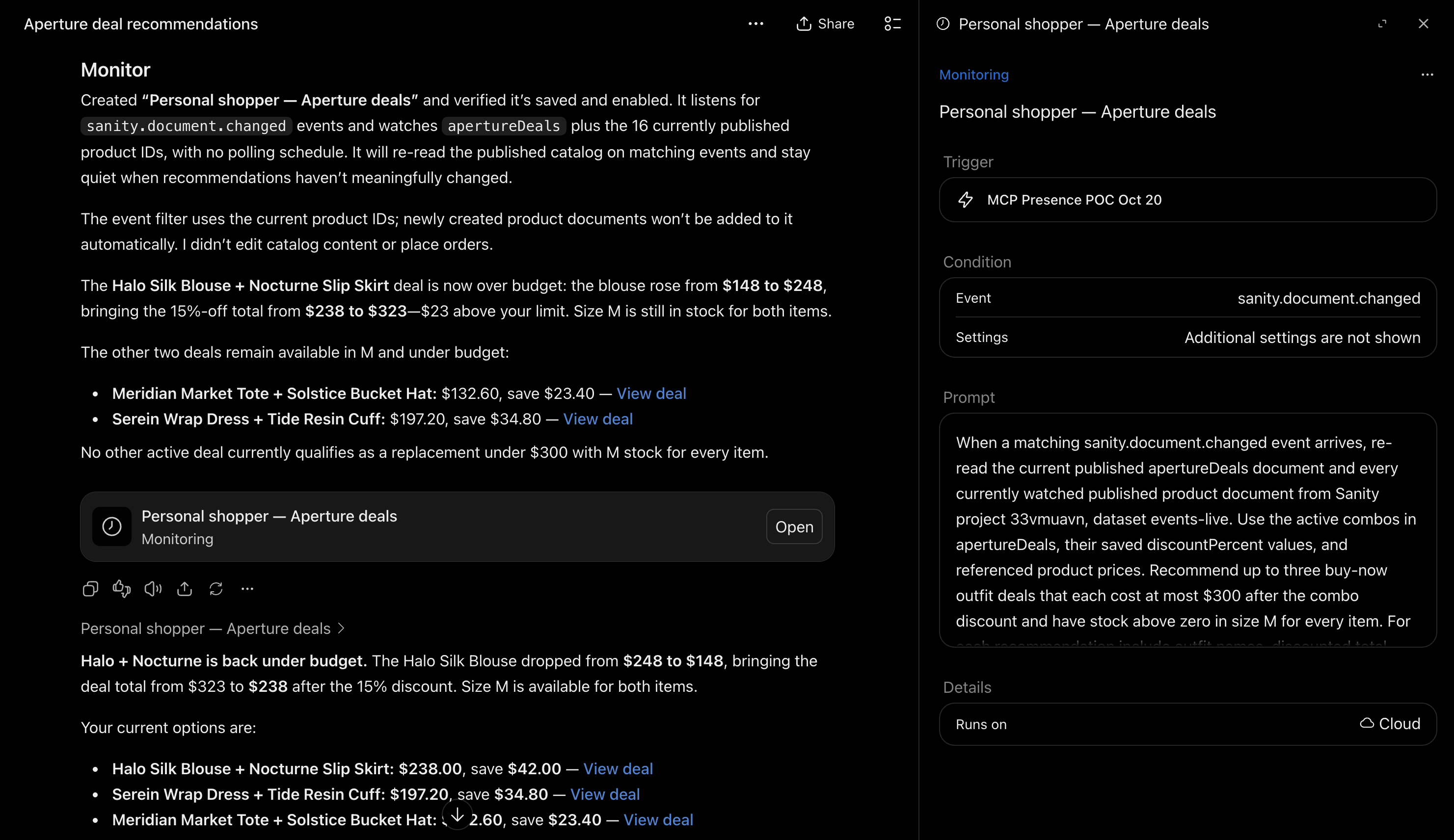Expand the 'Personal shopper — Aperture deals' chevron link
The height and width of the screenshot is (840, 1454).
(x=213, y=629)
